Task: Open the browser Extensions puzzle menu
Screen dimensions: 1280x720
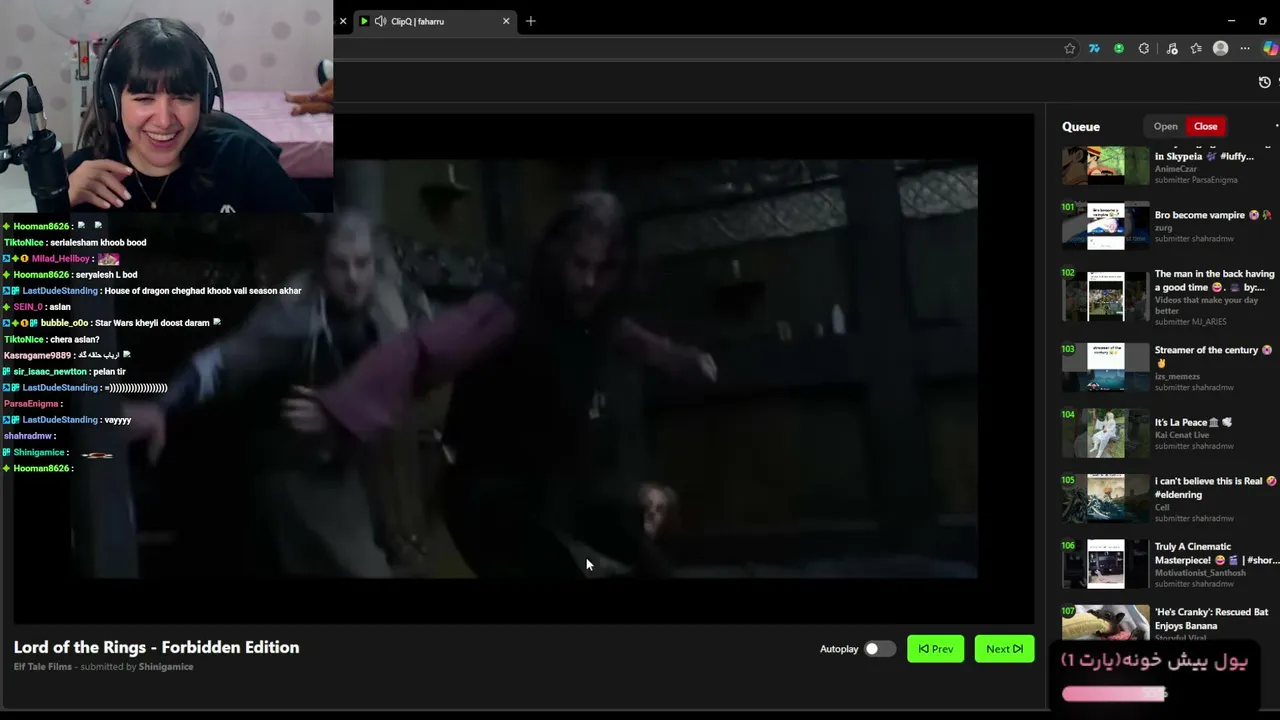Action: pyautogui.click(x=1144, y=48)
